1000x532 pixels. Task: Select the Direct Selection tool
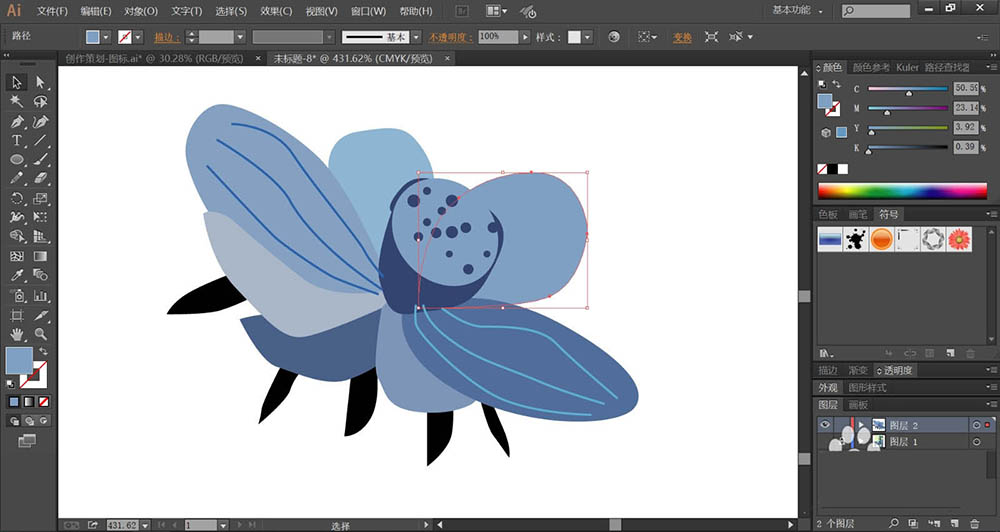coord(40,82)
